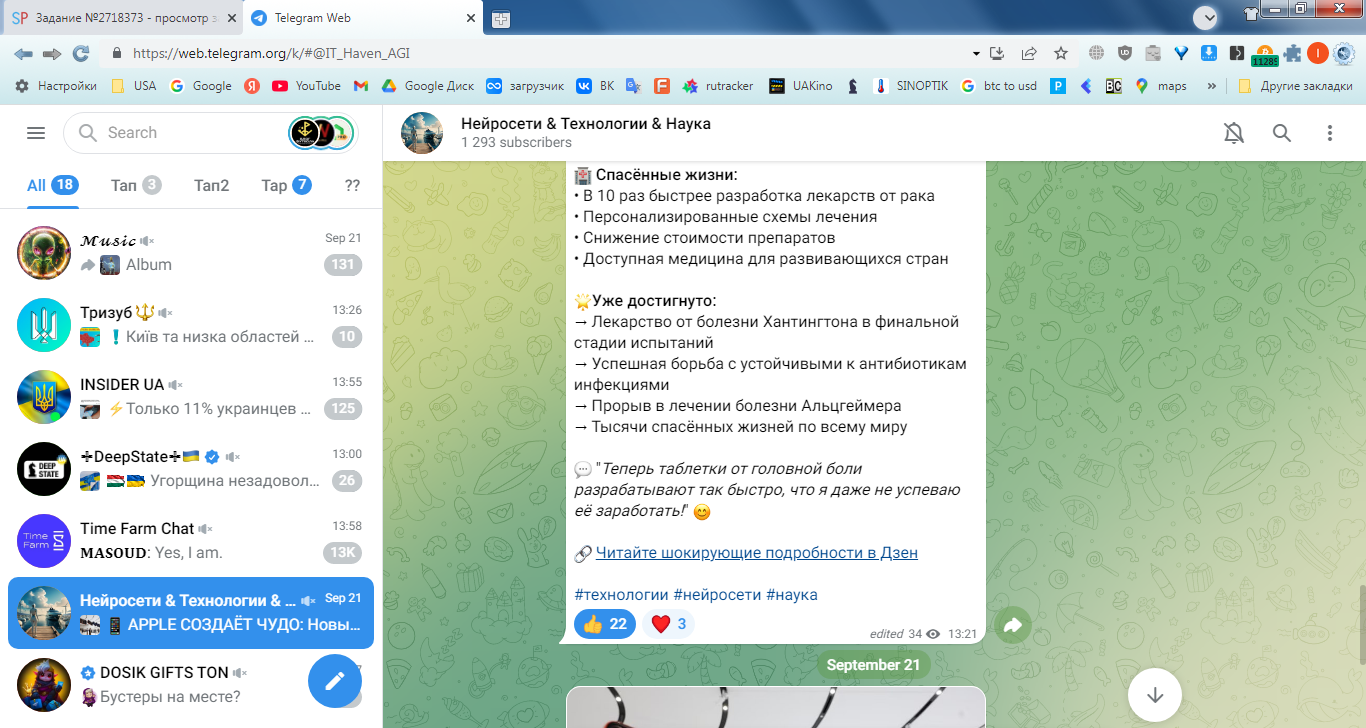This screenshot has width=1366, height=728.
Task: Click the address bar URL
Action: coord(271,54)
